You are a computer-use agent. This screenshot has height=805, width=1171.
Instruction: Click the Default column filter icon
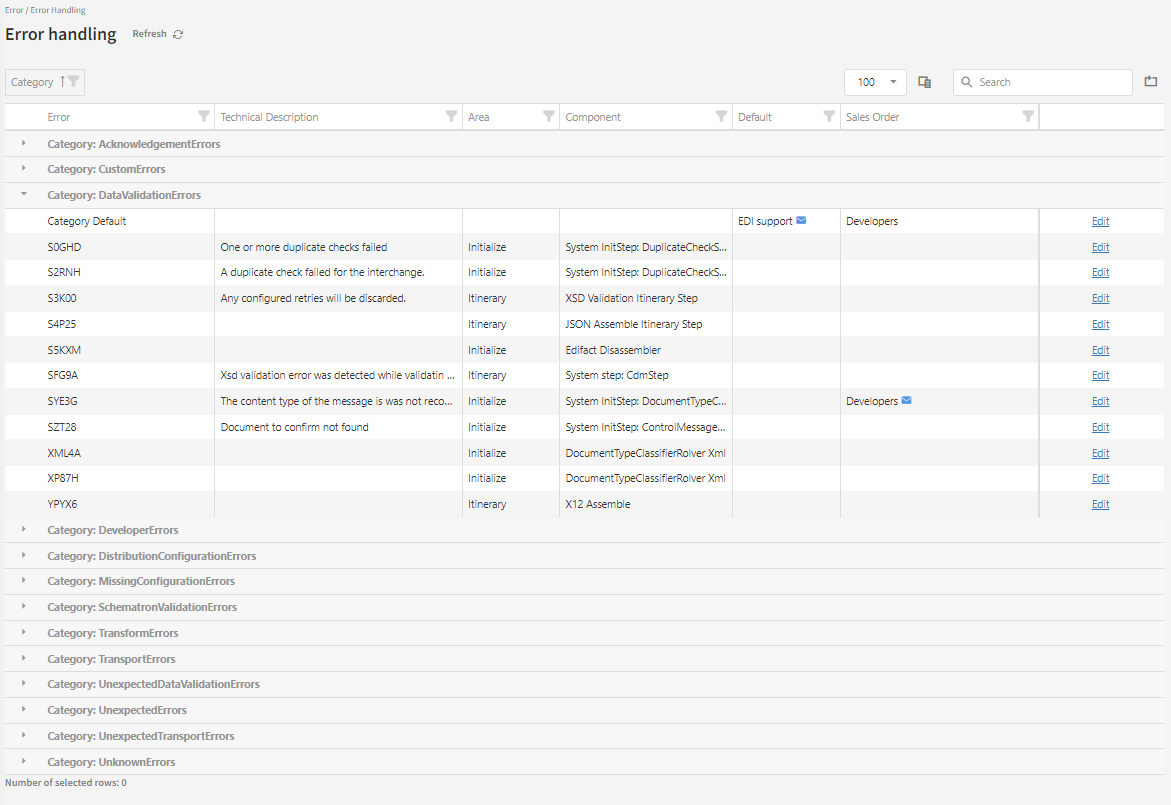829,117
